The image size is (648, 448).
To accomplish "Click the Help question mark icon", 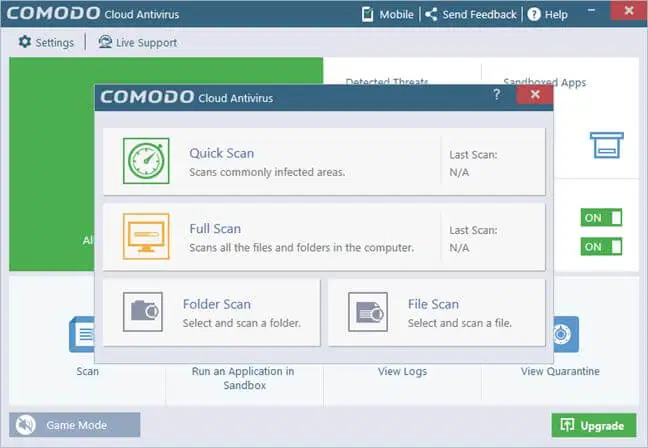I will click(534, 14).
